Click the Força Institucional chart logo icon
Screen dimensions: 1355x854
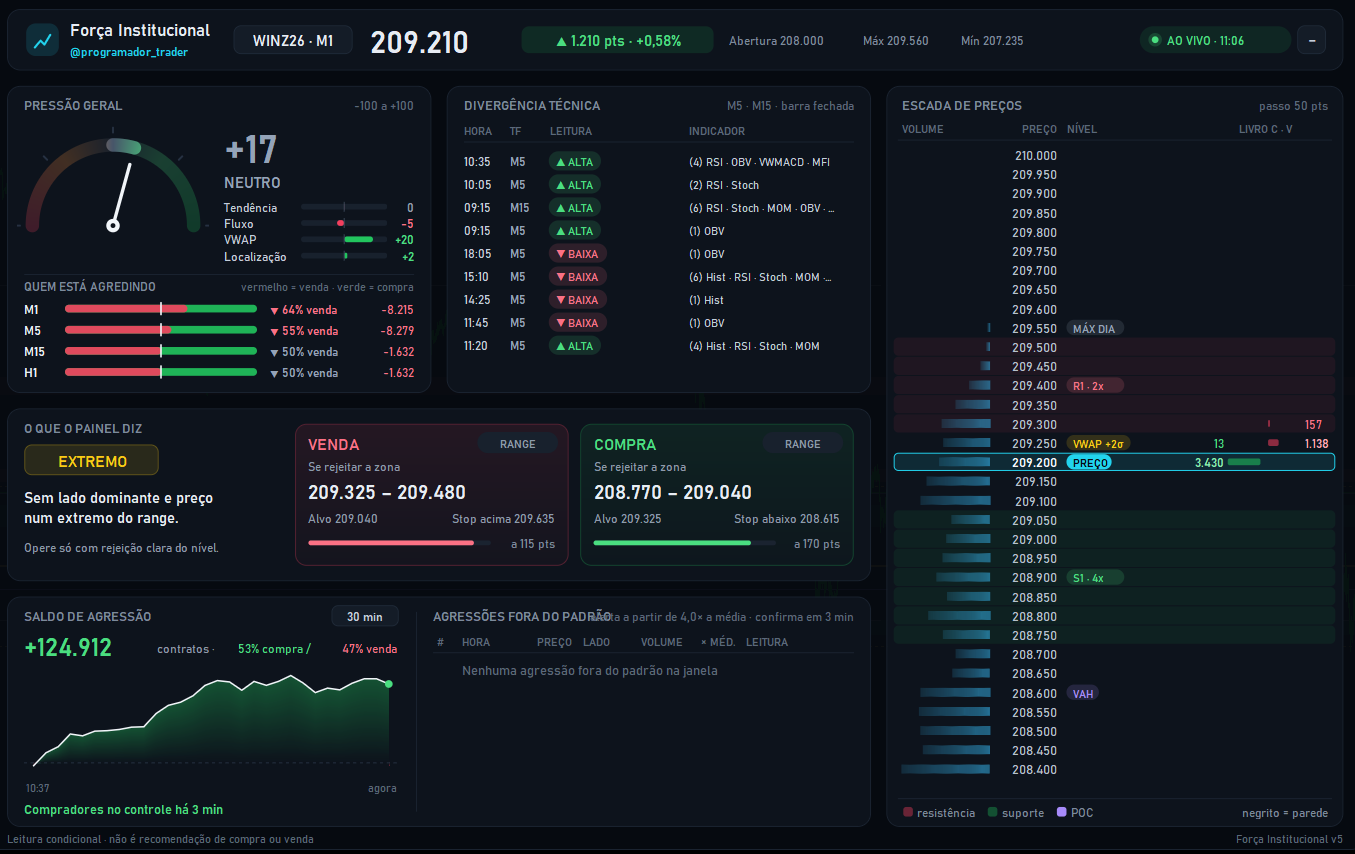point(42,40)
